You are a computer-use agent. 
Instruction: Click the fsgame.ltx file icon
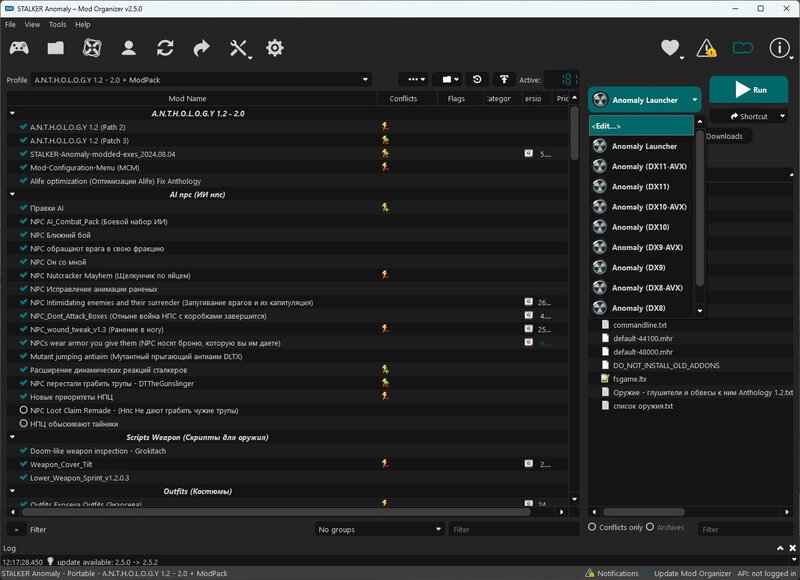tap(605, 379)
